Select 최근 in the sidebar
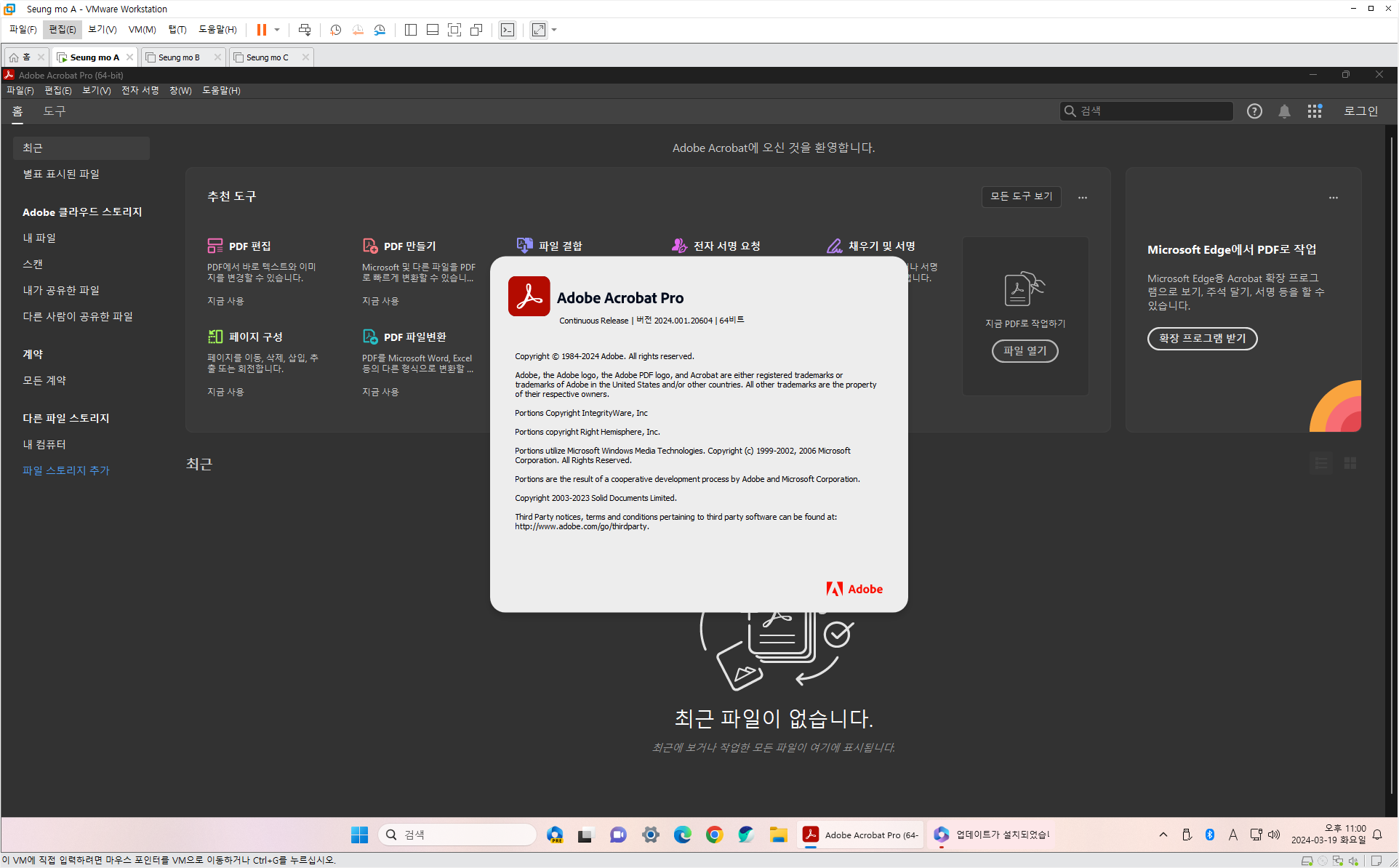This screenshot has width=1399, height=868. (81, 148)
